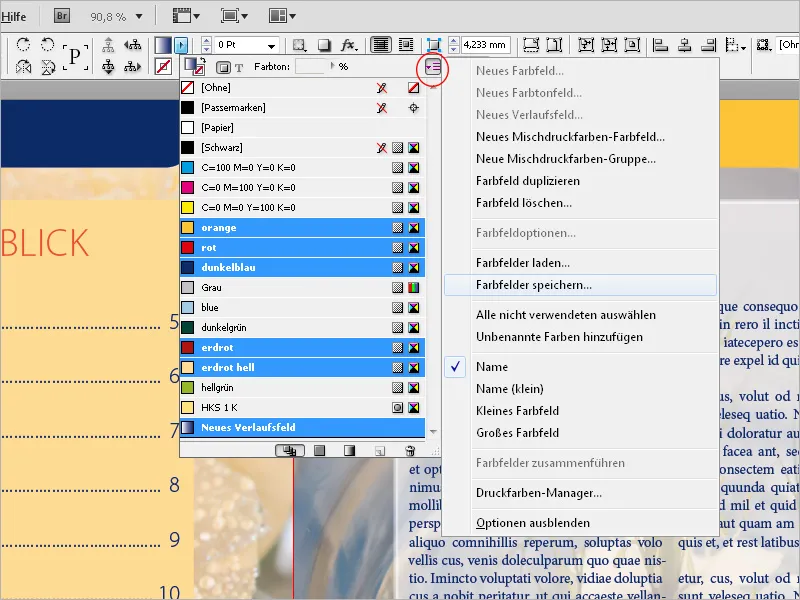Toggle formatting affects container

tap(223, 67)
